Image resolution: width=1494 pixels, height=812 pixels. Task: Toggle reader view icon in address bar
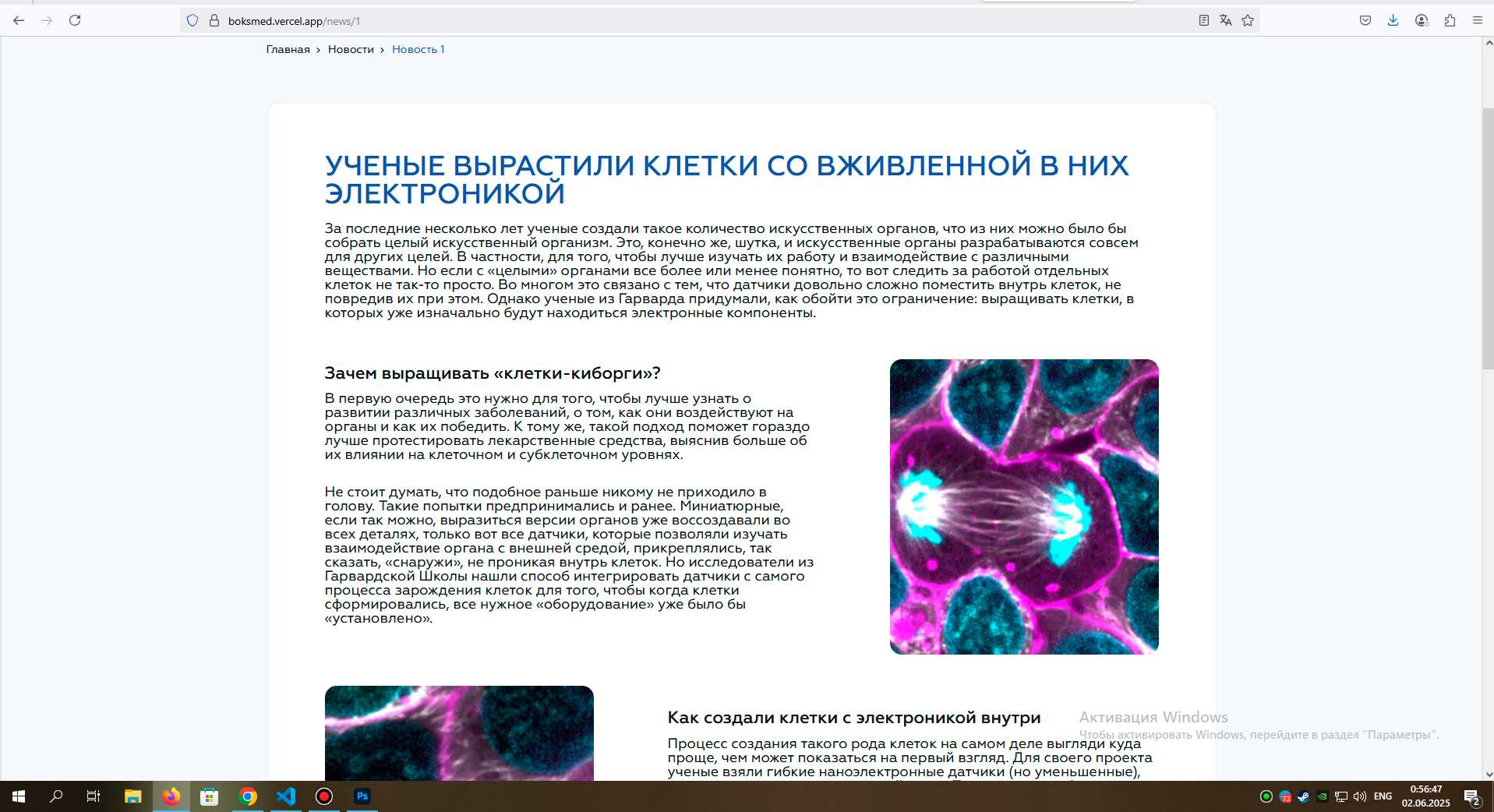pyautogui.click(x=1204, y=20)
